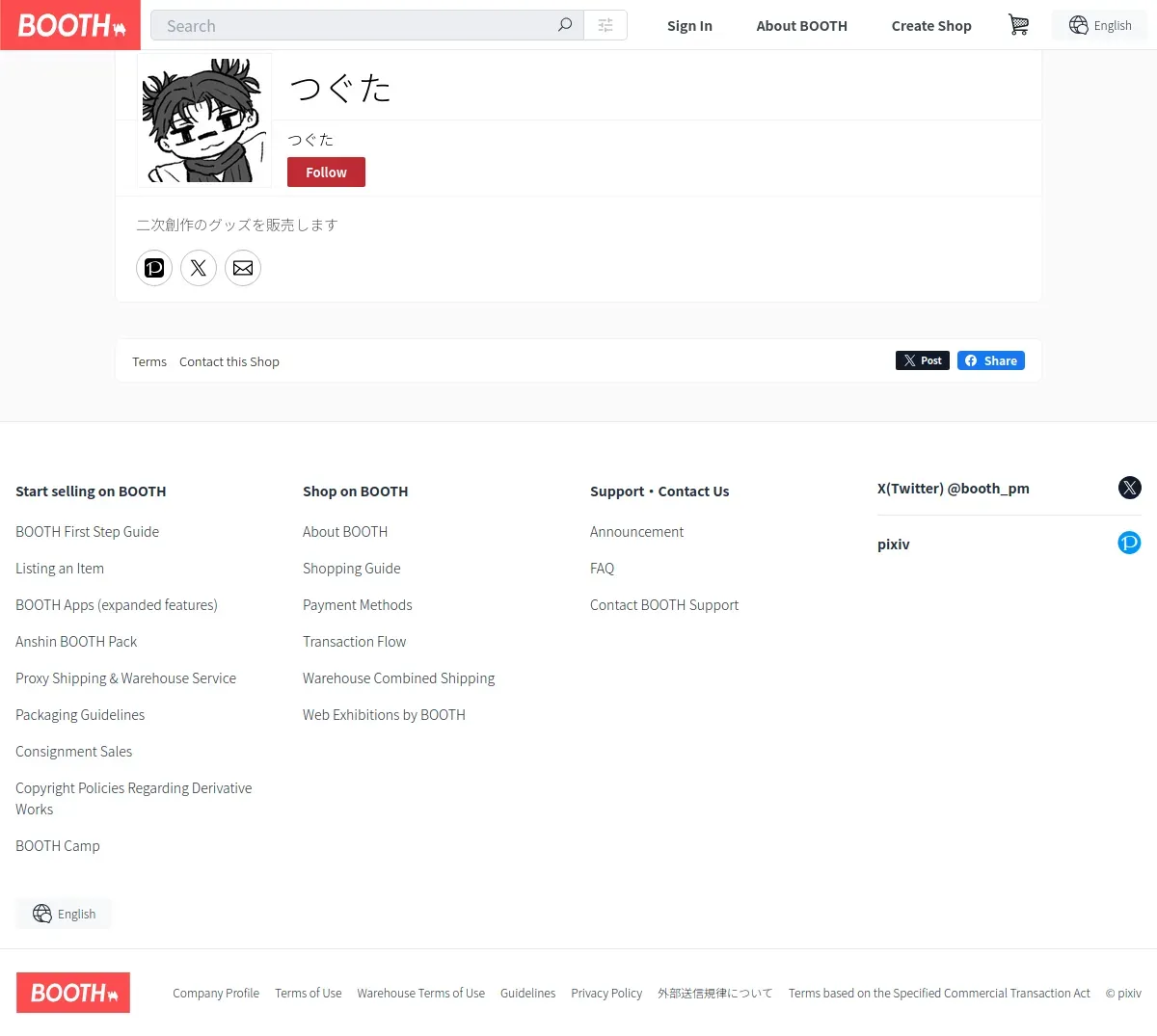Open Payment Methods
This screenshot has width=1157, height=1036.
(357, 605)
